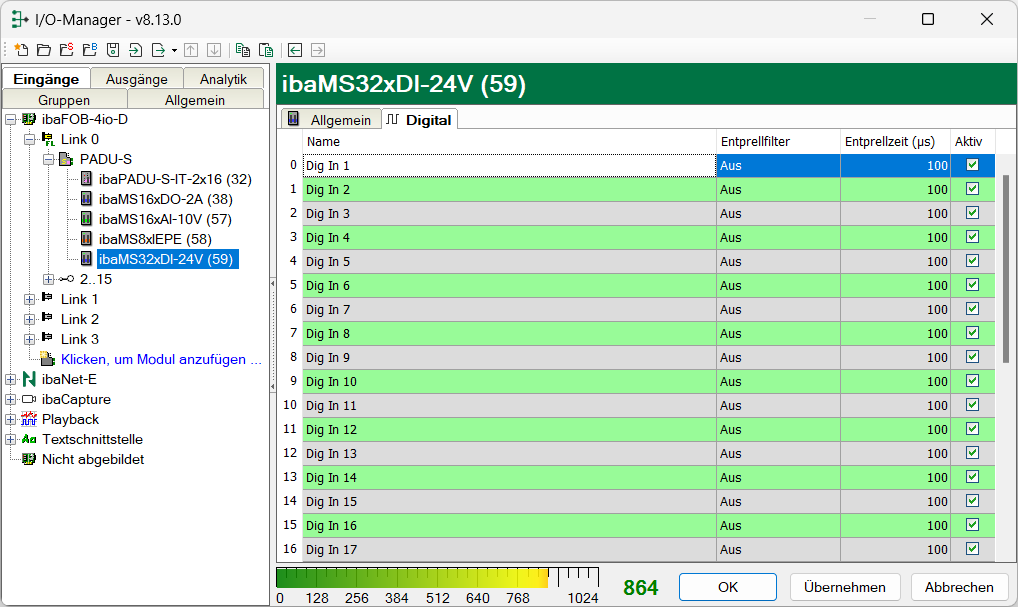This screenshot has height=607, width=1018.
Task: Click the folder icon with blue B
Action: 89,49
